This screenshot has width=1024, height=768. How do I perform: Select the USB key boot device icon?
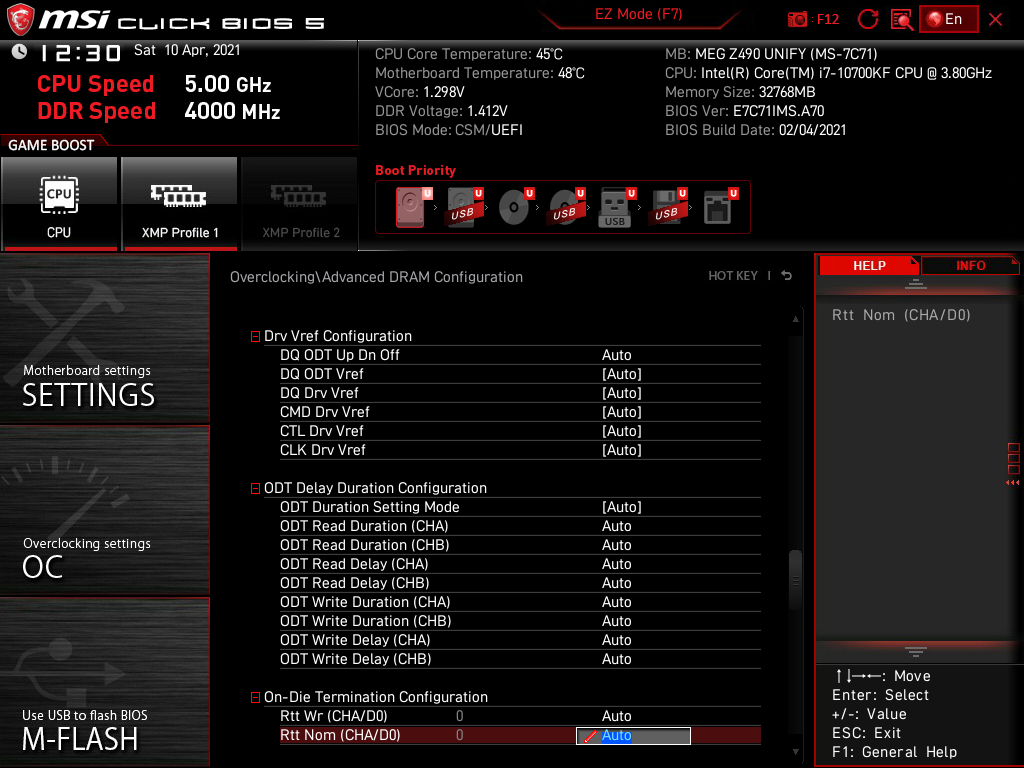click(617, 207)
